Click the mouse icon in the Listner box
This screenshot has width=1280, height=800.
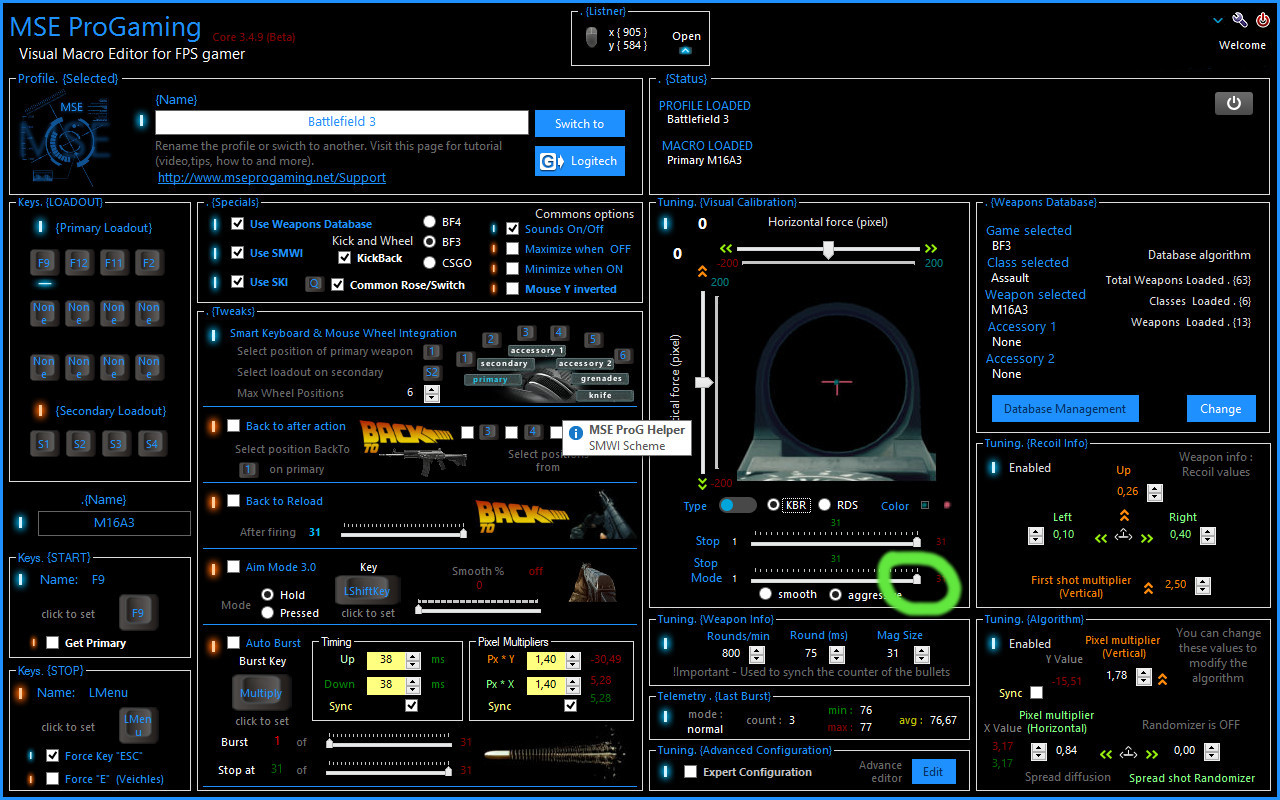[x=591, y=37]
